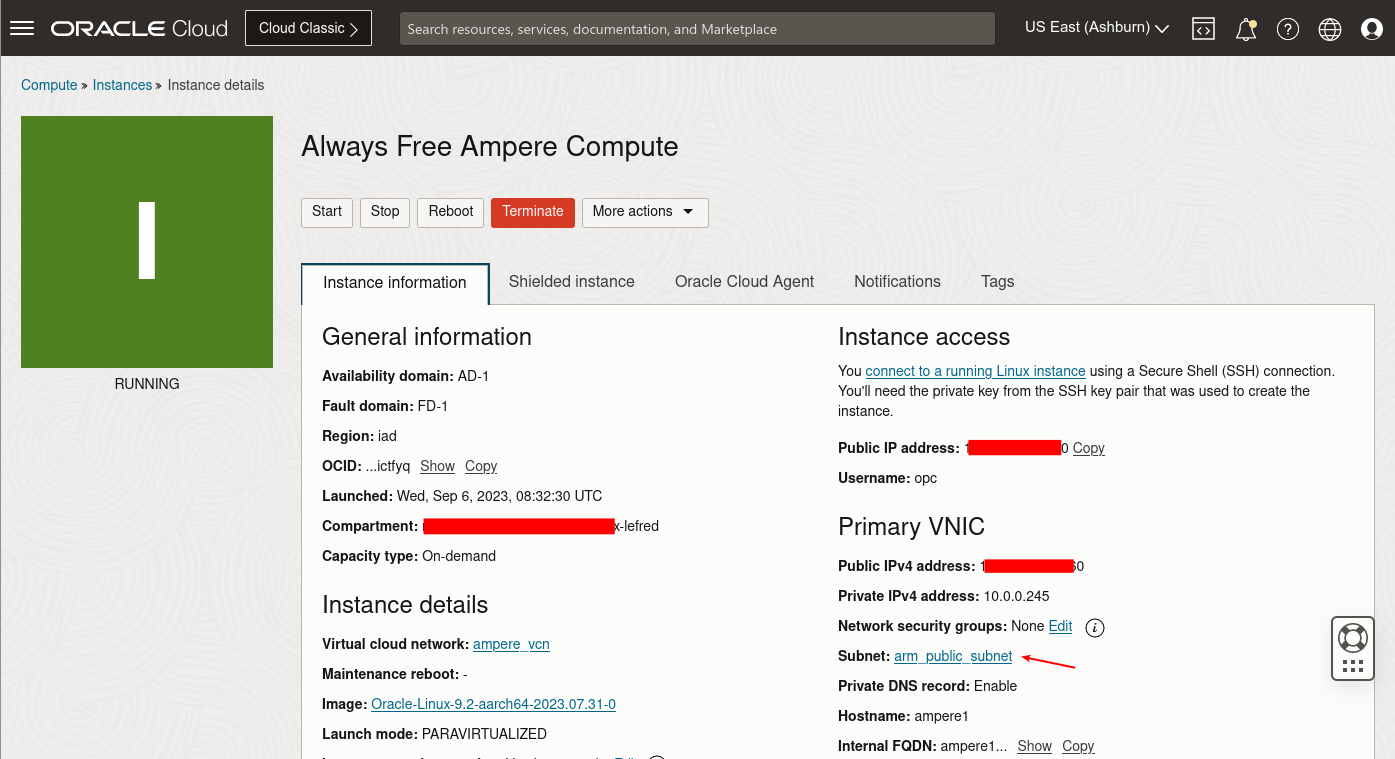The image size is (1395, 759).
Task: Click the Private DNS record value Enable
Action: click(995, 686)
